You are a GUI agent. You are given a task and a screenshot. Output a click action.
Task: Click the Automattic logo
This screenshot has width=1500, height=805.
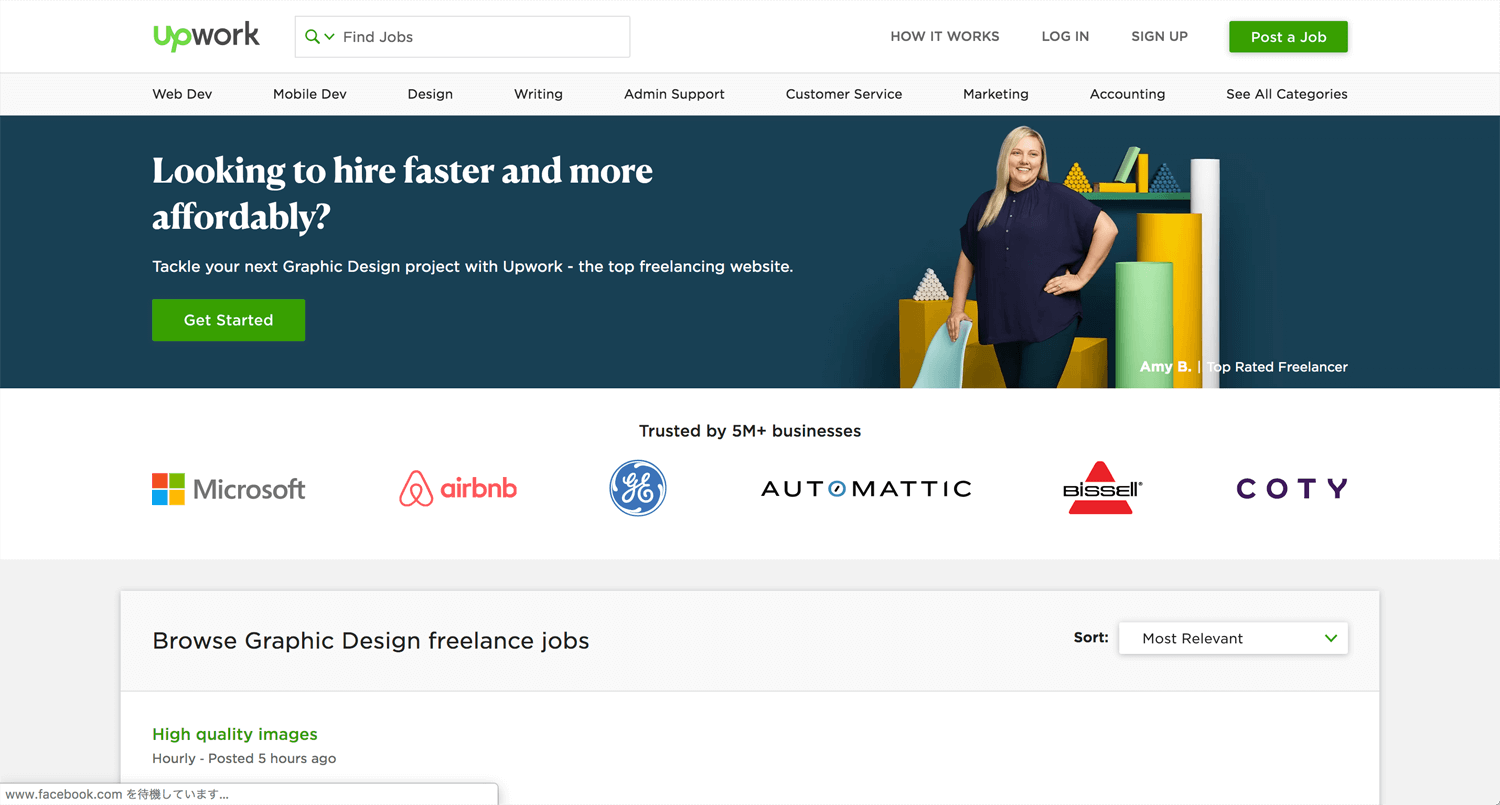[x=866, y=489]
